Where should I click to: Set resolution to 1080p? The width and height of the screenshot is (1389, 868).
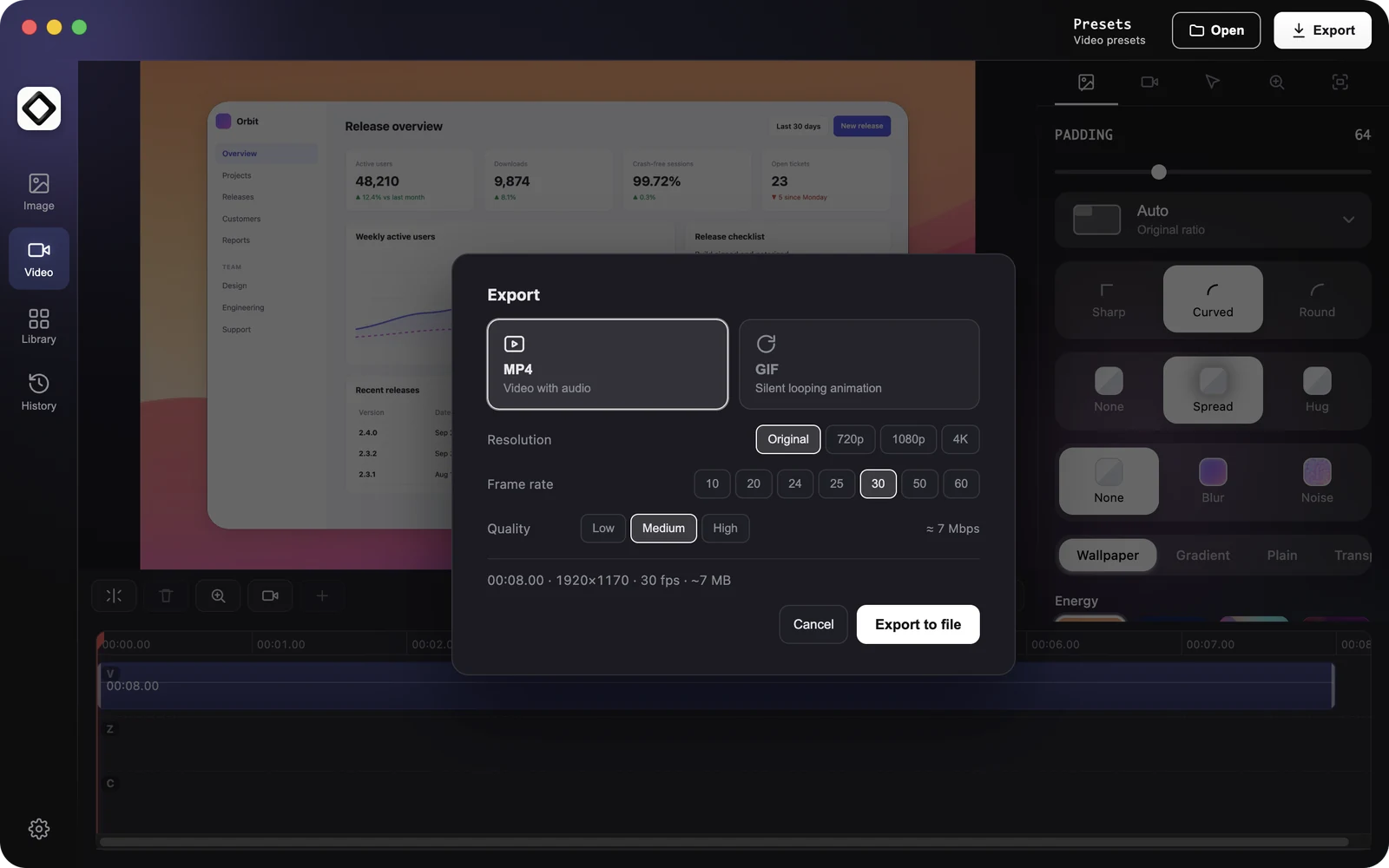[909, 439]
